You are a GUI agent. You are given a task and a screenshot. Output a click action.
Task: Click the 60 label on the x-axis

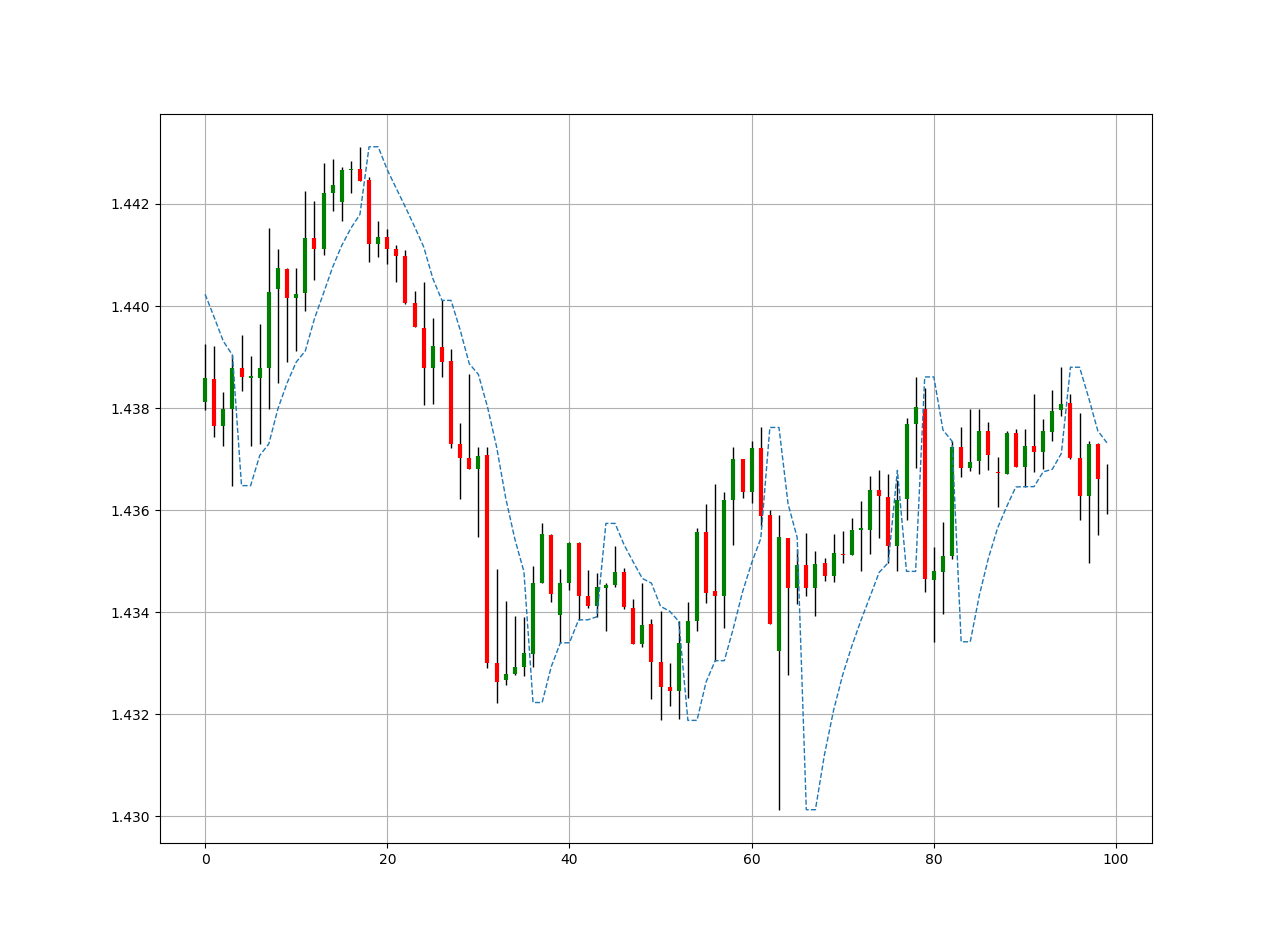pos(752,858)
